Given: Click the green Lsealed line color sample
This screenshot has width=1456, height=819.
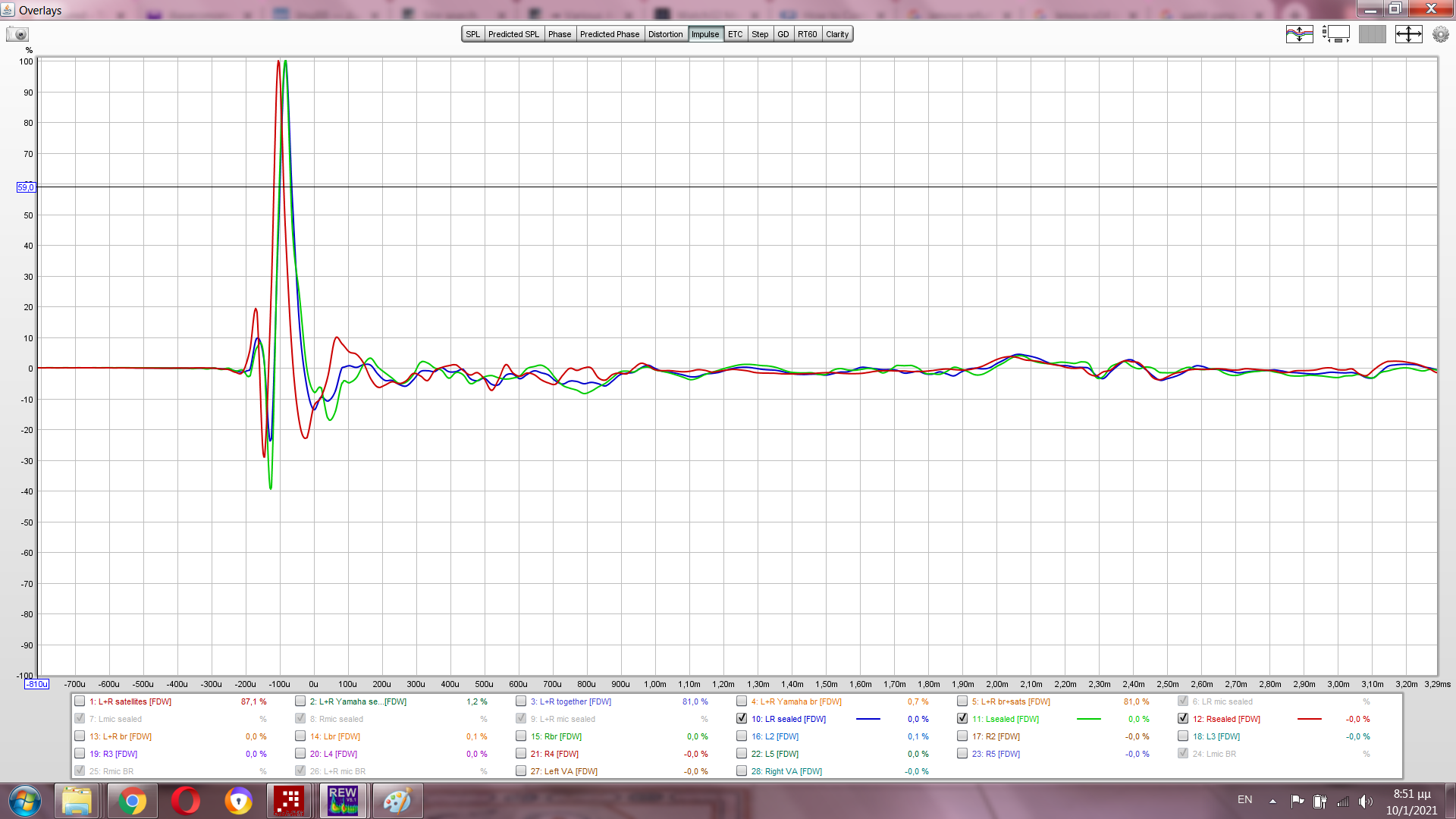Looking at the screenshot, I should pos(1088,719).
